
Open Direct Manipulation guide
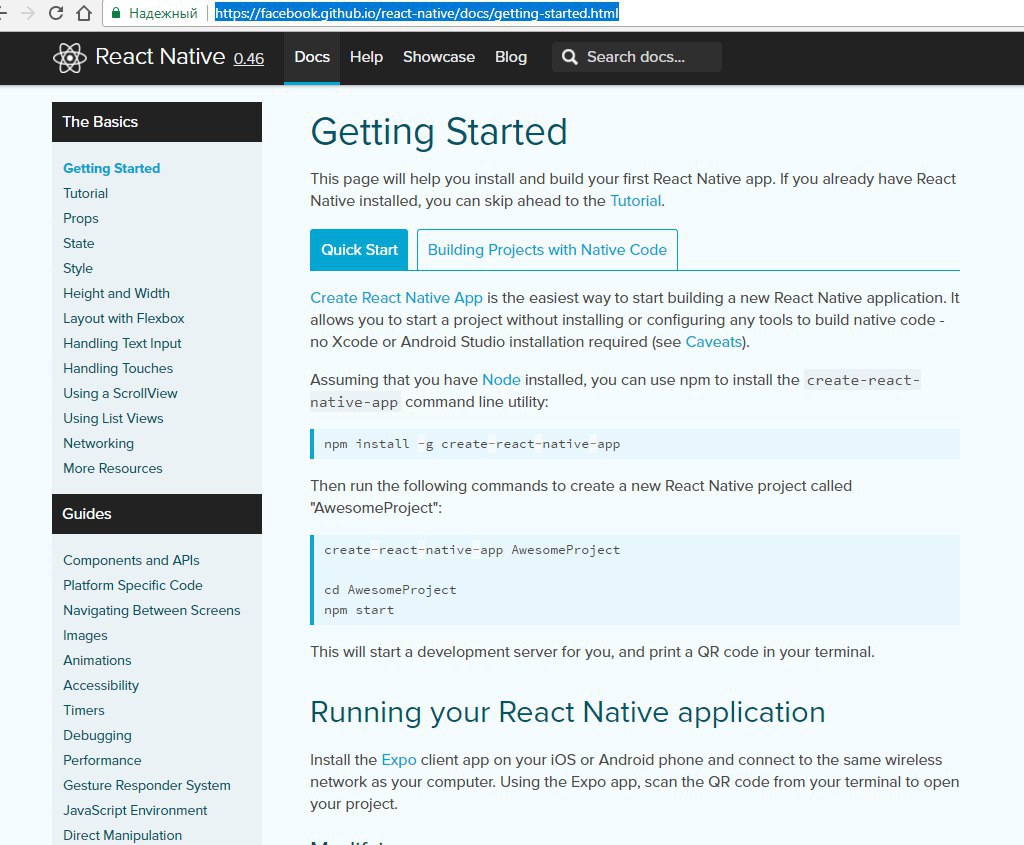[x=123, y=835]
